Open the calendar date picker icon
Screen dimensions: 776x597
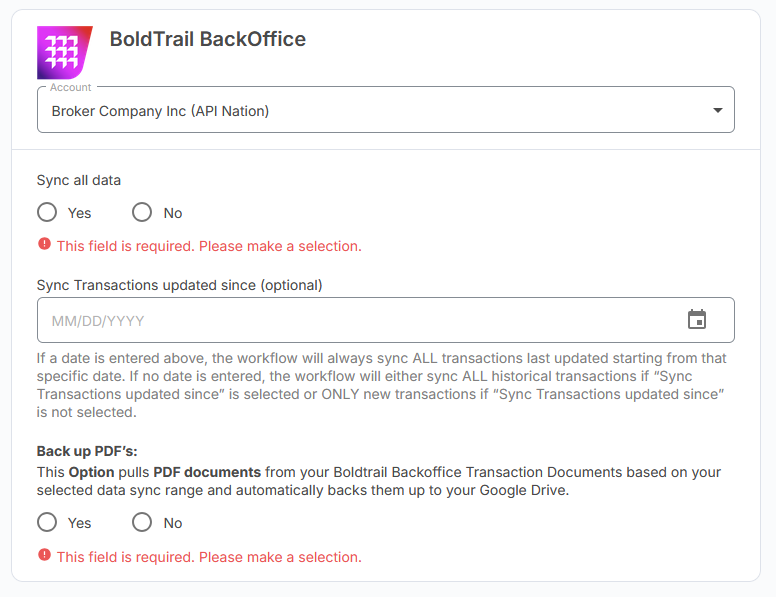point(697,320)
